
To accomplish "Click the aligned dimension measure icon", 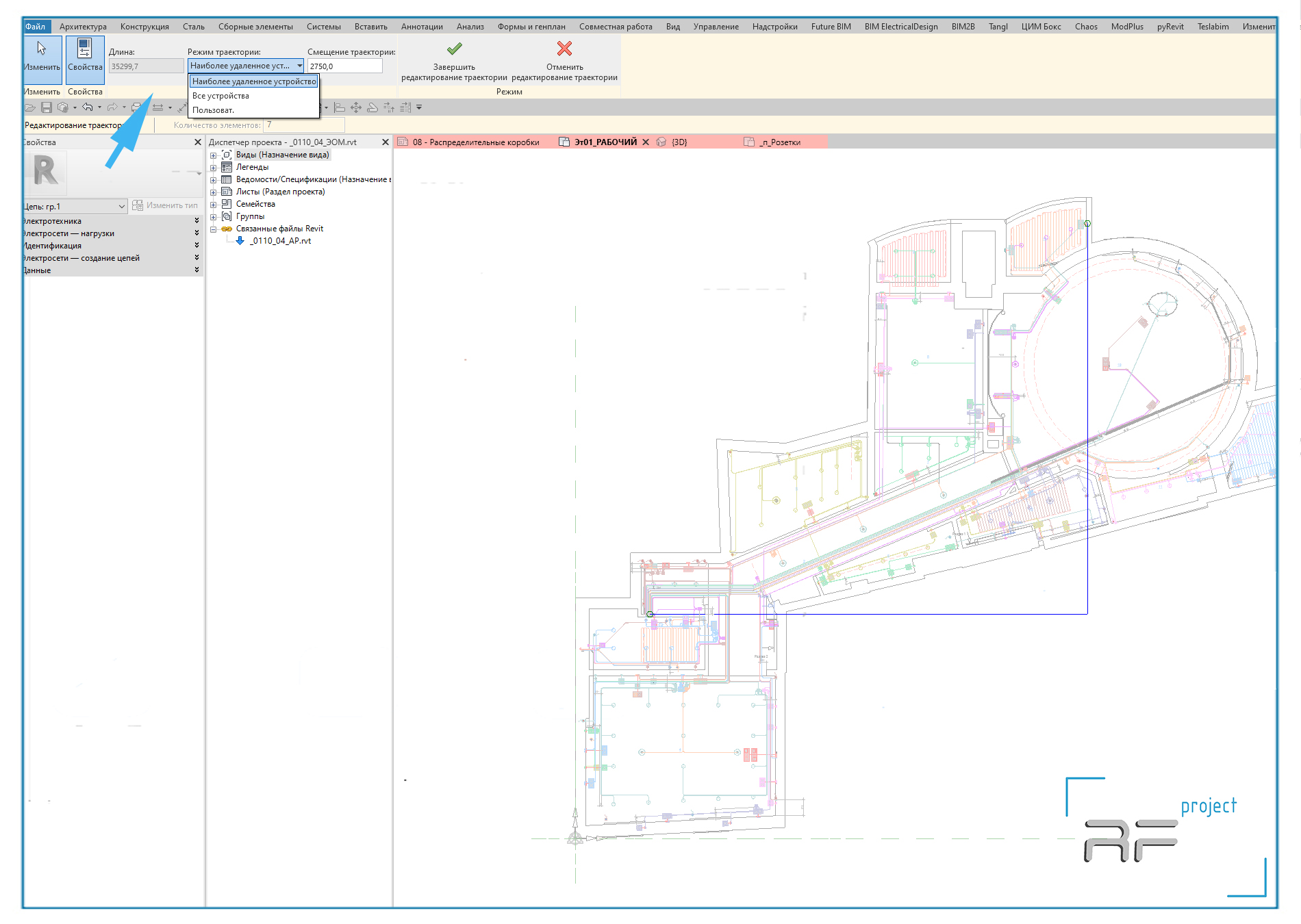I will [x=157, y=107].
